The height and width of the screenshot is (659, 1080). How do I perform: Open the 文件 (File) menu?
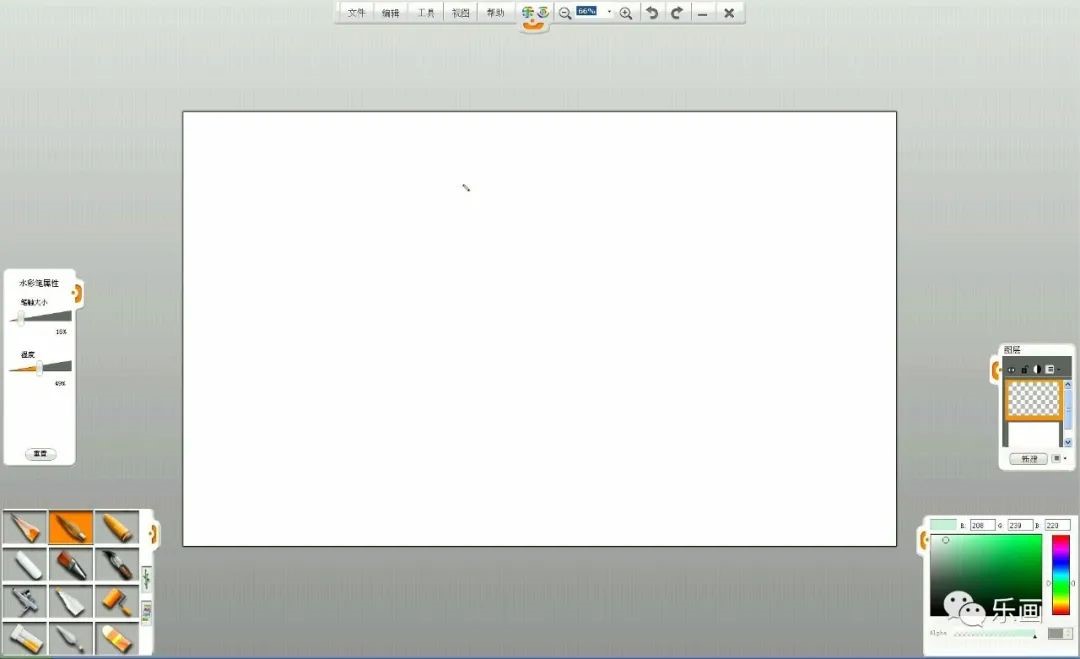(x=356, y=13)
